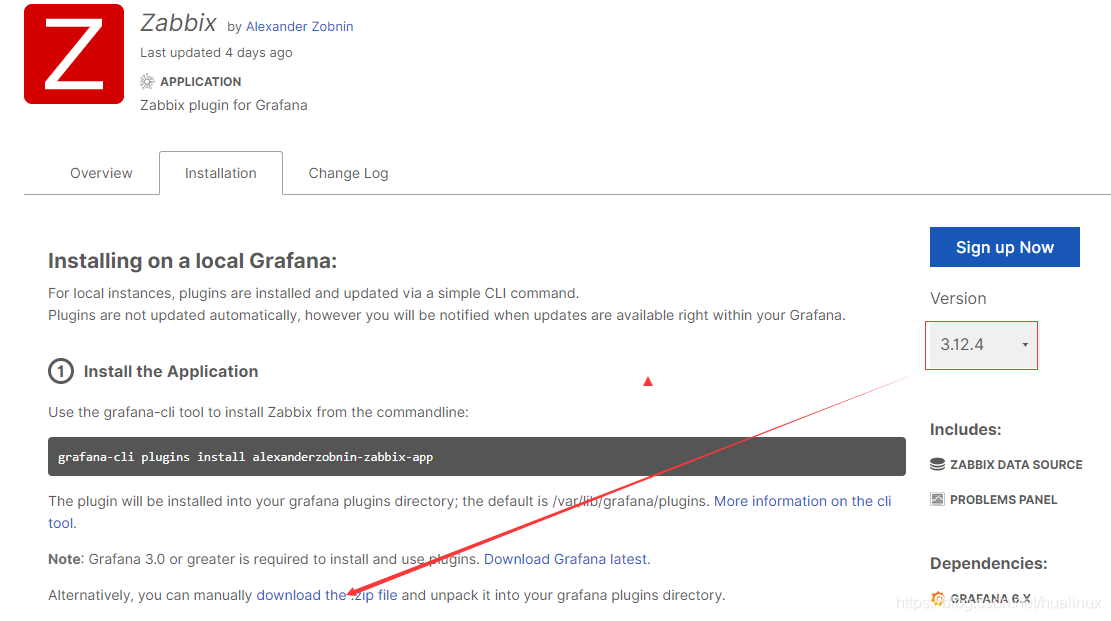This screenshot has height=621, width=1111.
Task: Select the Installation tab
Action: click(x=220, y=173)
